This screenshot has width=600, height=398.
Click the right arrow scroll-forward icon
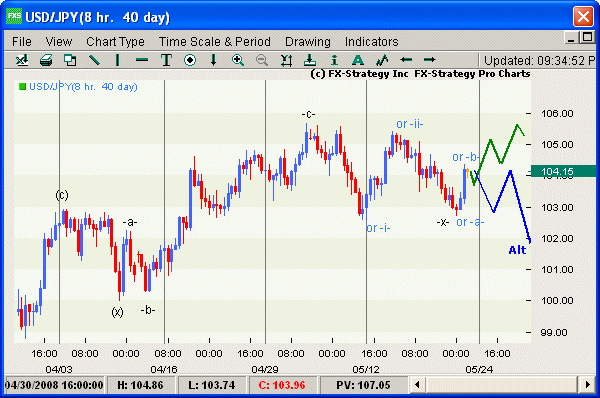coord(429,60)
